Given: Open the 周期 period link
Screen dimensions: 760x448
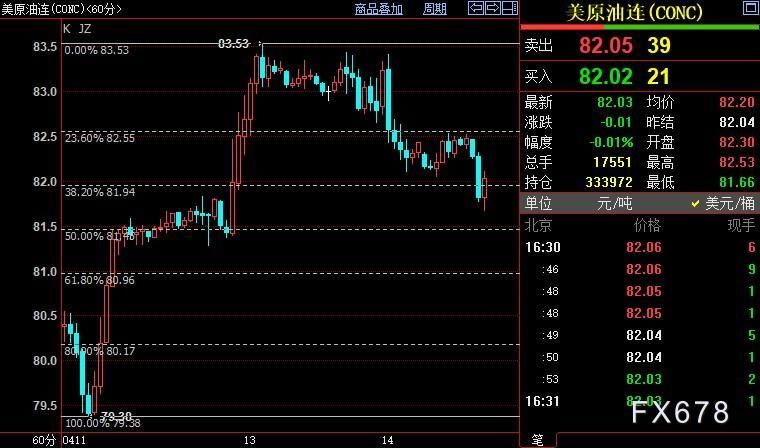Looking at the screenshot, I should coord(434,9).
